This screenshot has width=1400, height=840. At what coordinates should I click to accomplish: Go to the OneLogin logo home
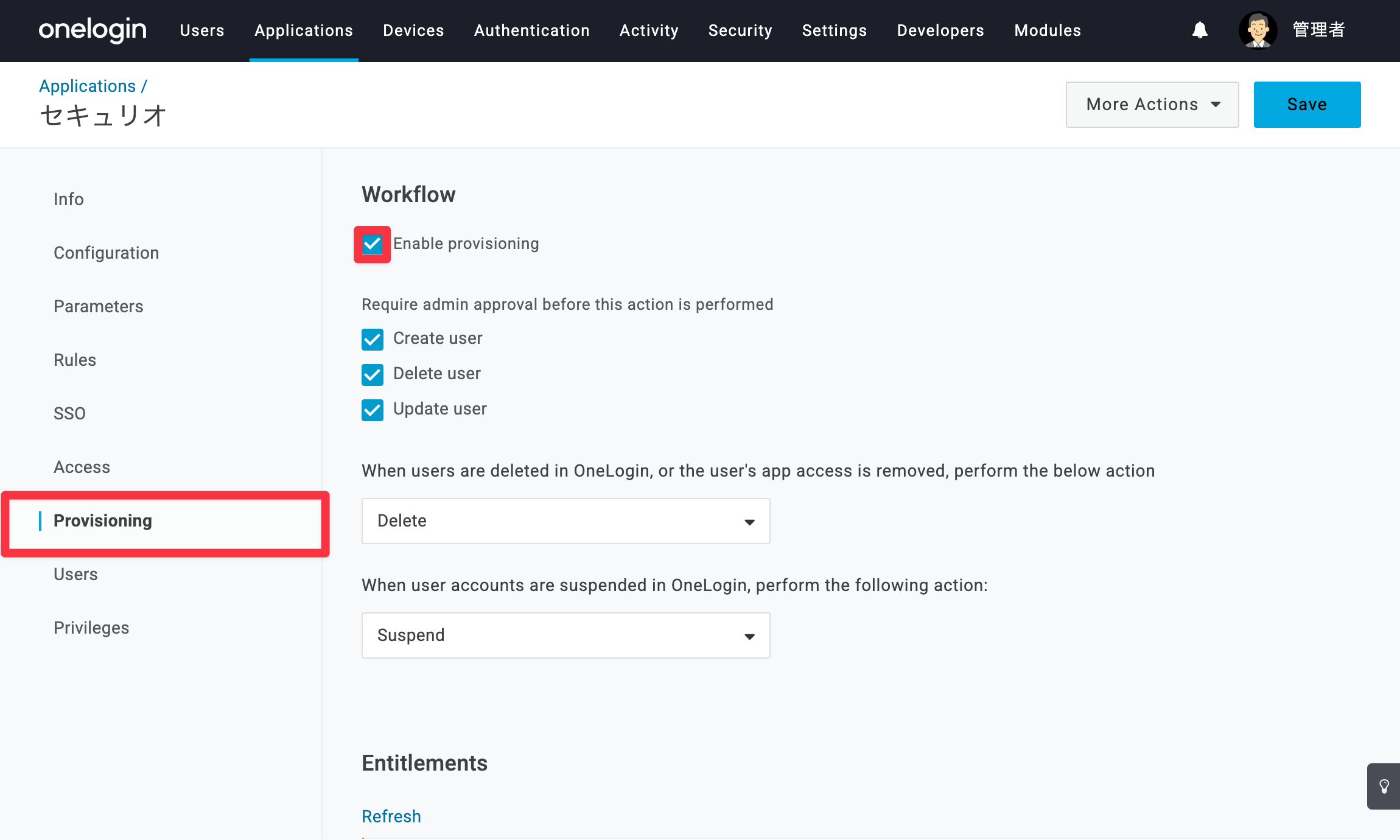93,30
